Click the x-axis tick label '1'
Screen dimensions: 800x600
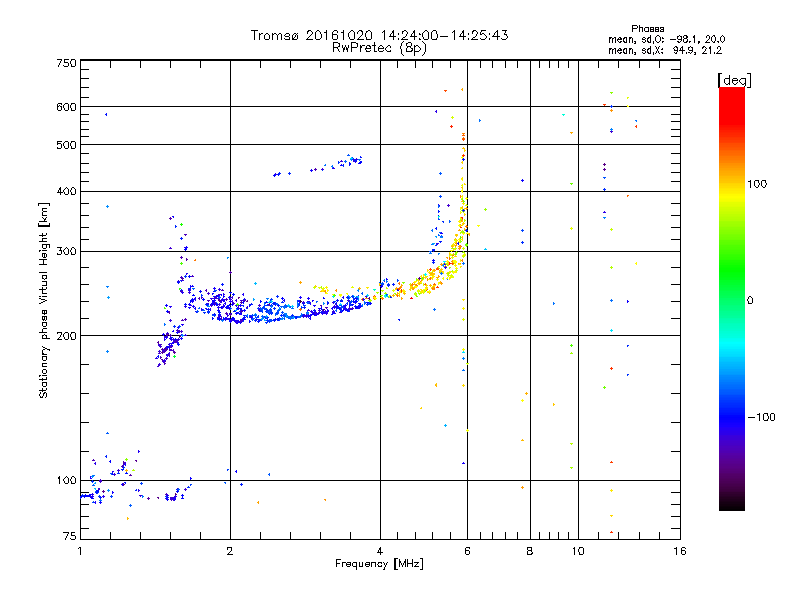(80, 551)
